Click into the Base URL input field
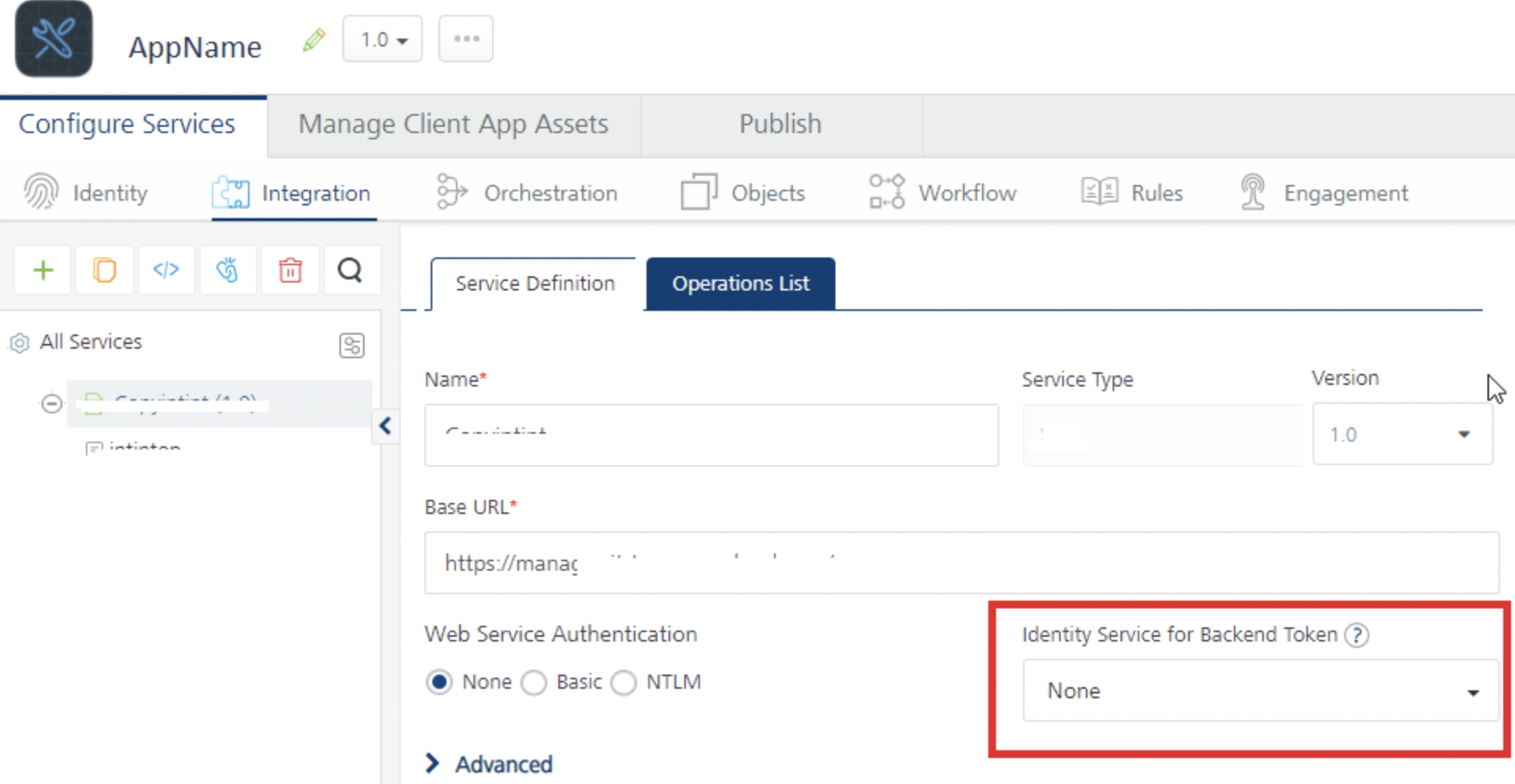The width and height of the screenshot is (1515, 784). point(961,563)
